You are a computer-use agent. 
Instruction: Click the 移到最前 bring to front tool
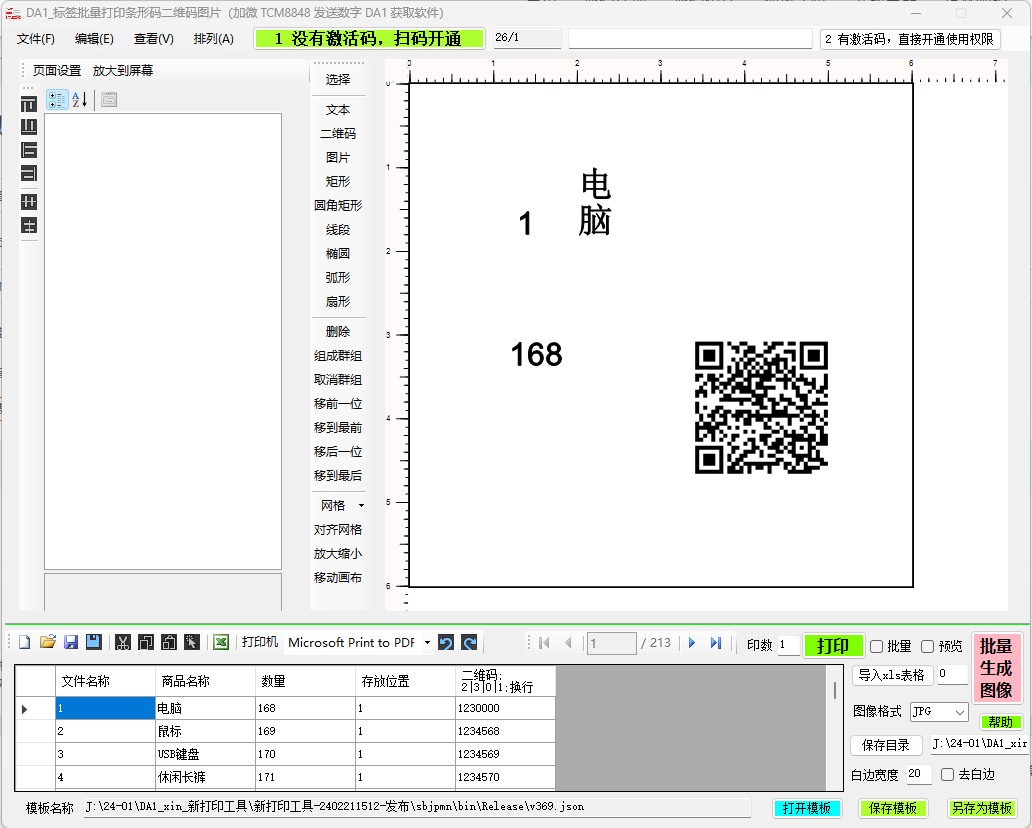[338, 428]
